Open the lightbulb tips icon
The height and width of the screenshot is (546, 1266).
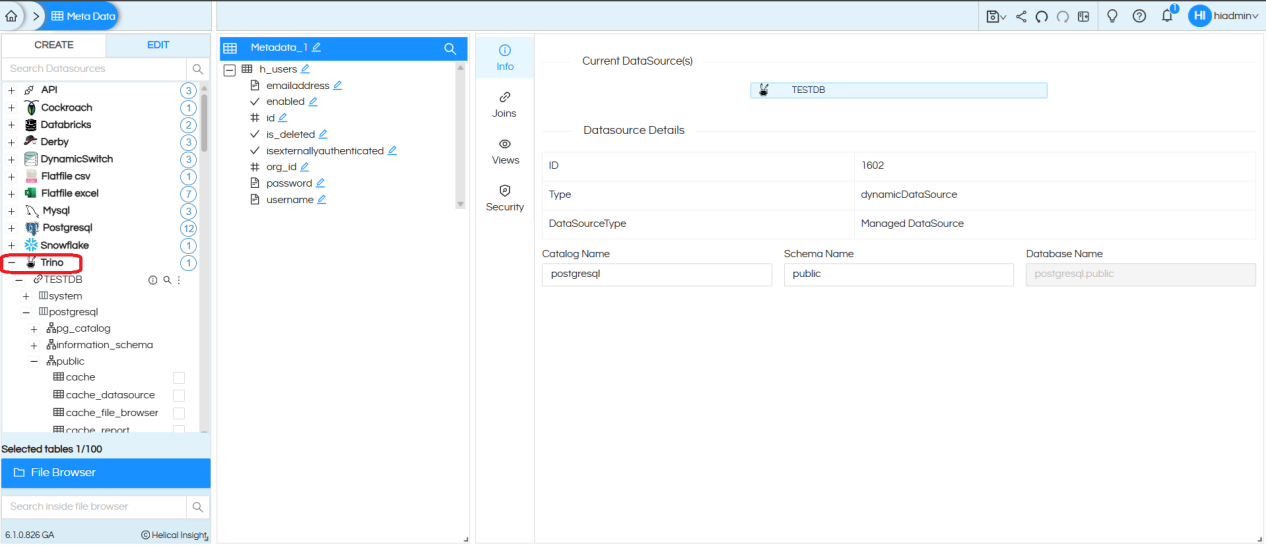click(x=1111, y=16)
